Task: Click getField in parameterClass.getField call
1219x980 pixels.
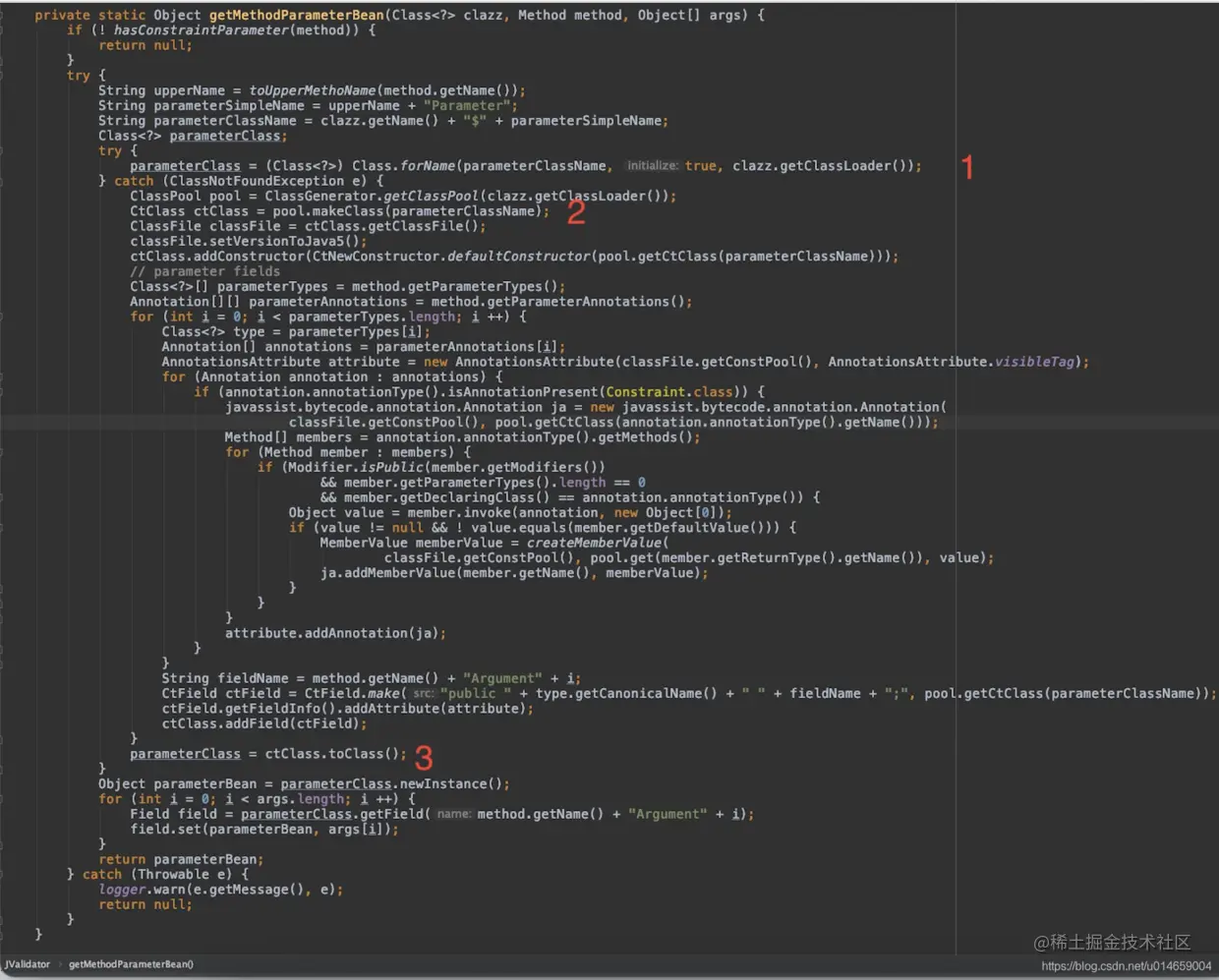Action: (x=391, y=815)
